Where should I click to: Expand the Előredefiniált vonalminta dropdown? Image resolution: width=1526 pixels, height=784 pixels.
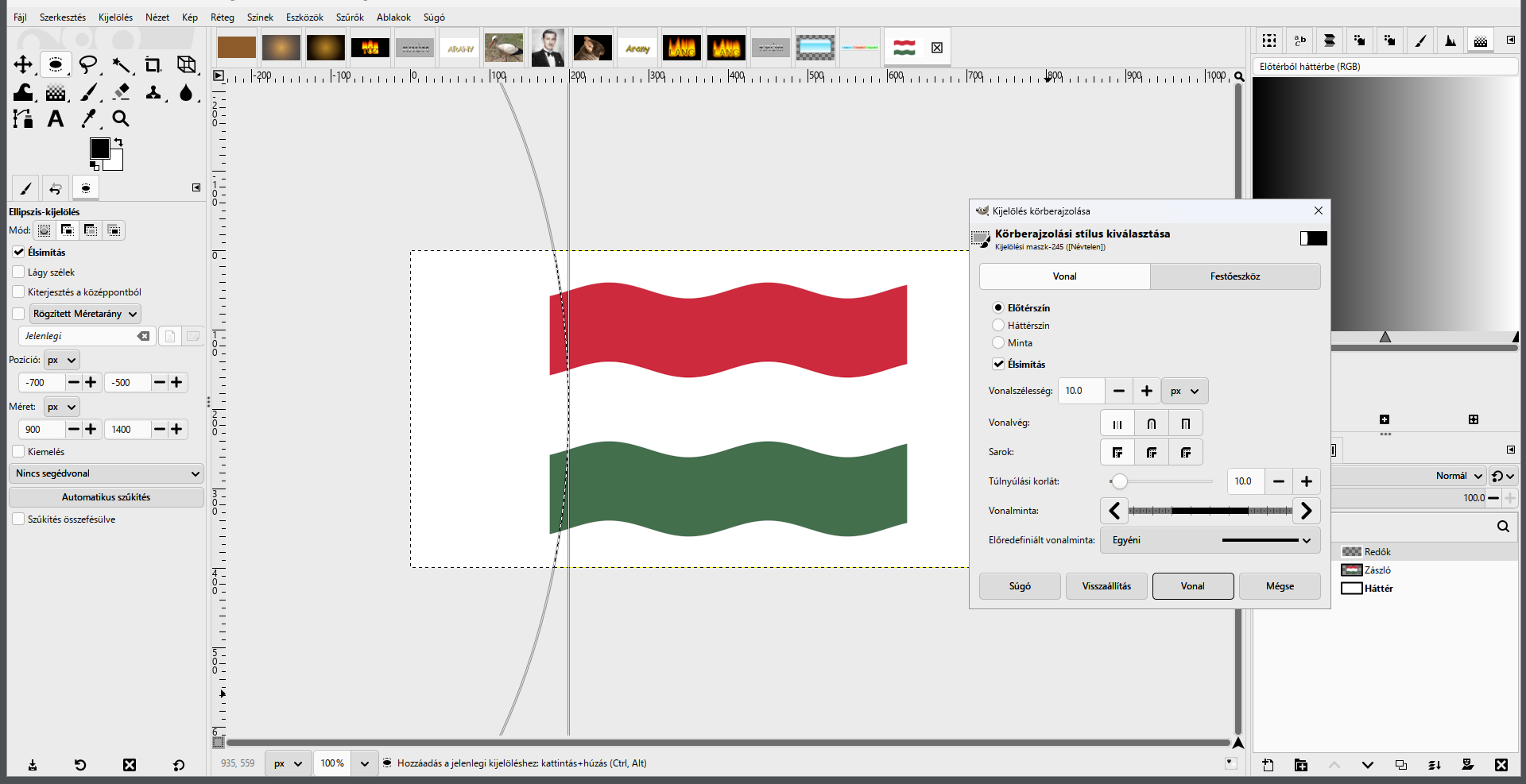click(x=1210, y=540)
